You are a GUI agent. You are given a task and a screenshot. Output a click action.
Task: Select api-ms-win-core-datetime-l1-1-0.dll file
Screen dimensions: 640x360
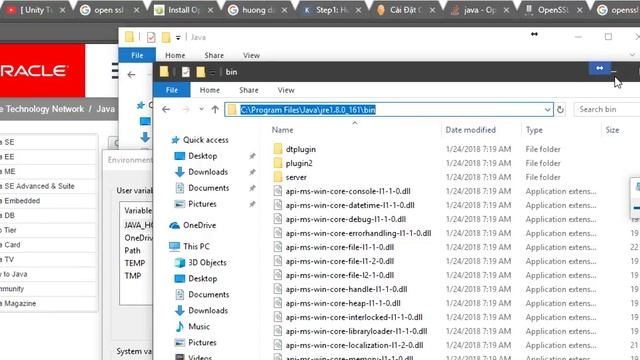(350, 205)
